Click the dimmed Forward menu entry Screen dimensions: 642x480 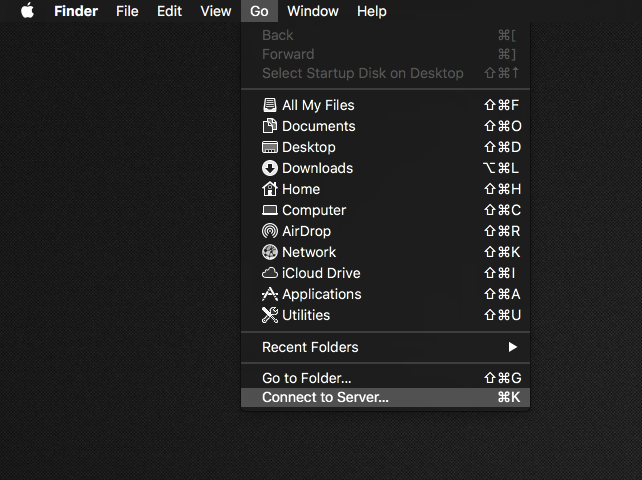click(x=385, y=54)
